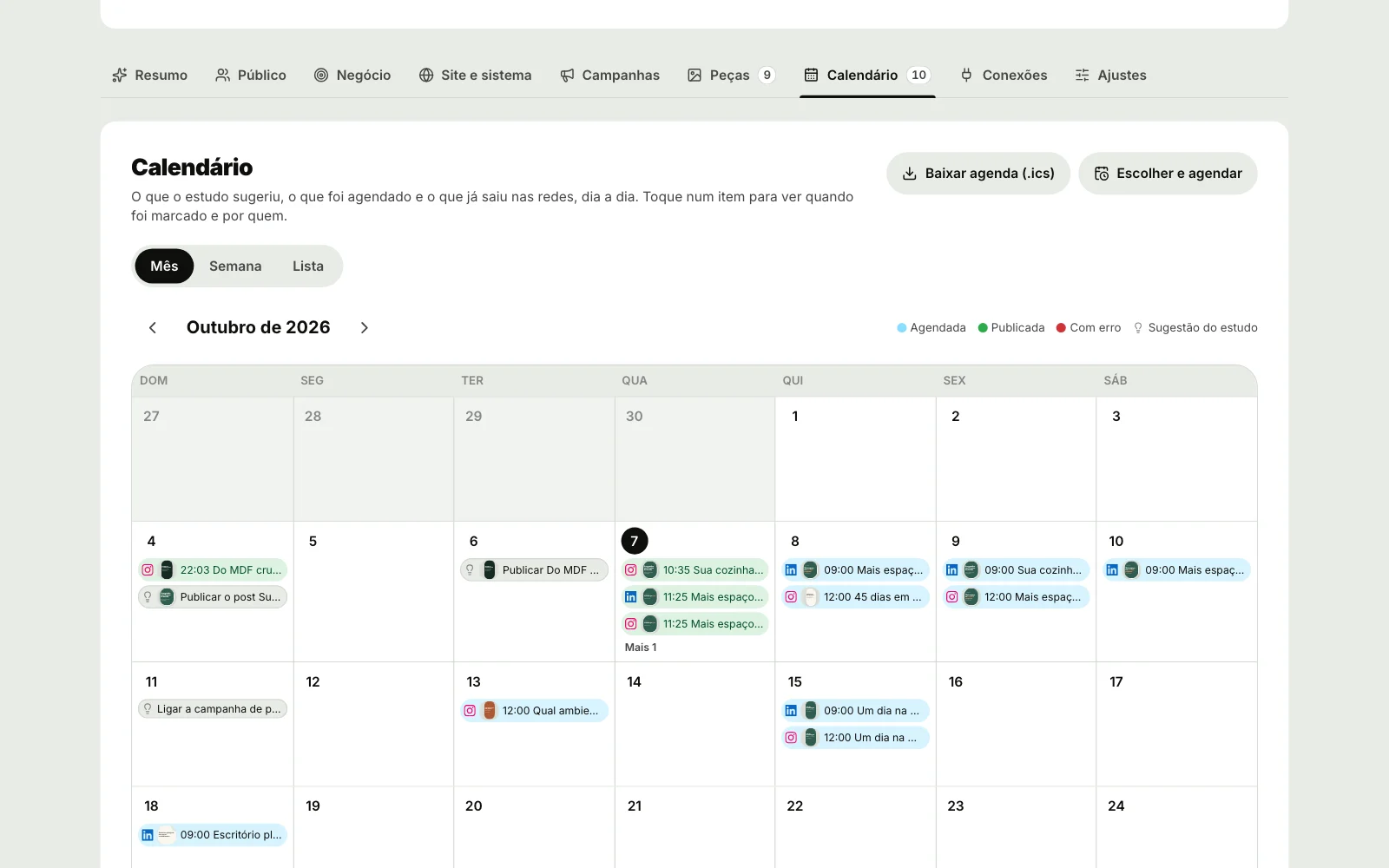This screenshot has width=1389, height=868.
Task: Open the Campanhas tab
Action: (609, 76)
